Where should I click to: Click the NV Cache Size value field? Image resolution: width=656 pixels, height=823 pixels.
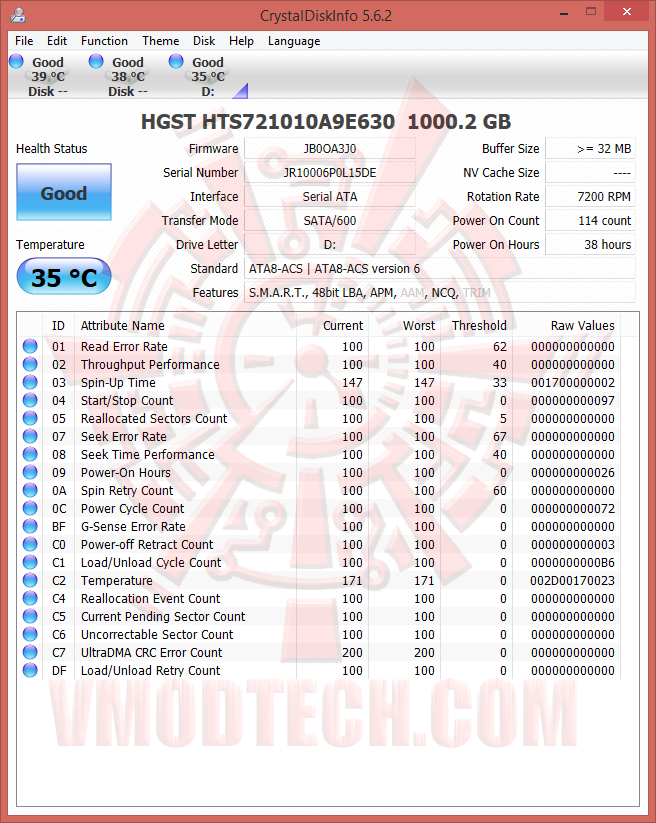(590, 173)
